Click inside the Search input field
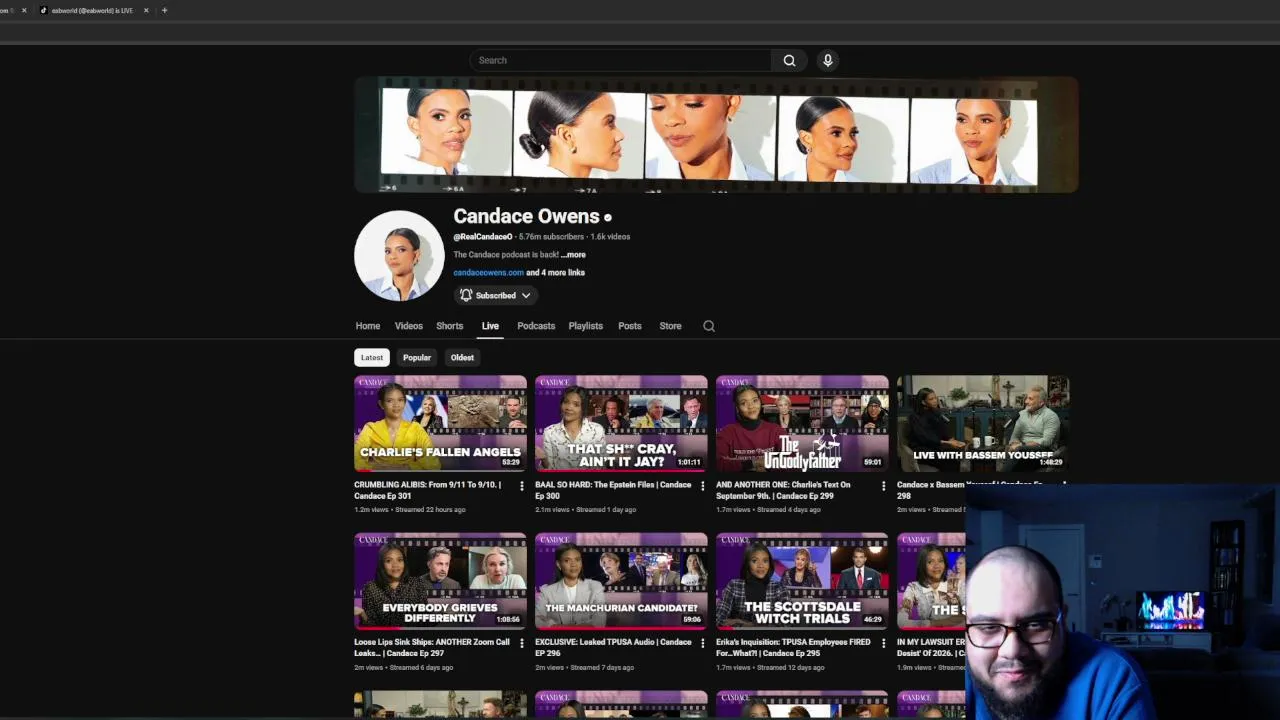The image size is (1280, 720). [620, 60]
